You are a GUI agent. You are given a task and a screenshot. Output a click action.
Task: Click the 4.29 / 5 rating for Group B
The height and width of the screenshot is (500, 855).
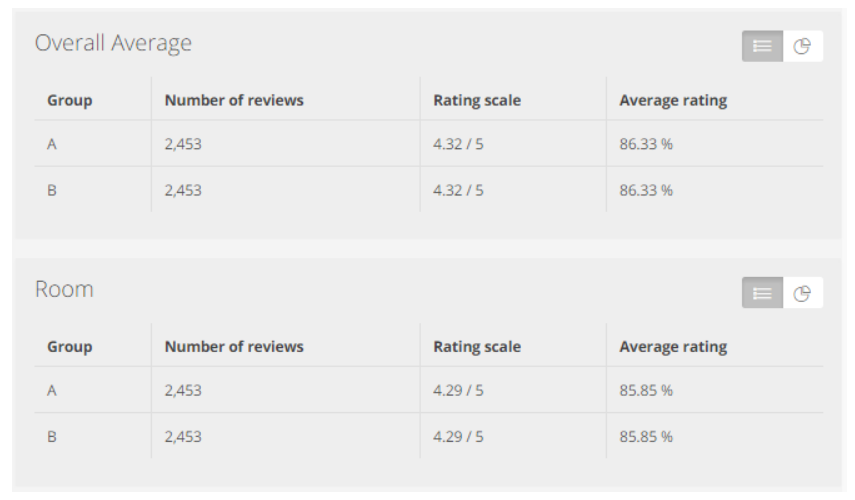pyautogui.click(x=458, y=436)
